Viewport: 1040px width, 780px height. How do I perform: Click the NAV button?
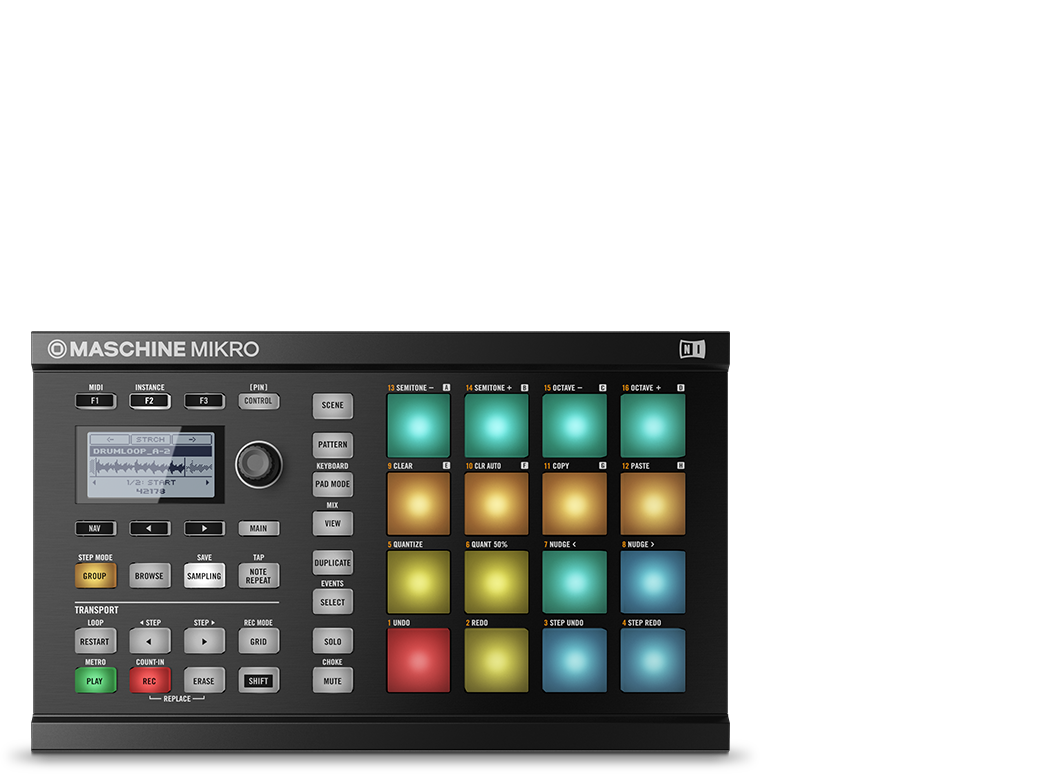[x=95, y=529]
